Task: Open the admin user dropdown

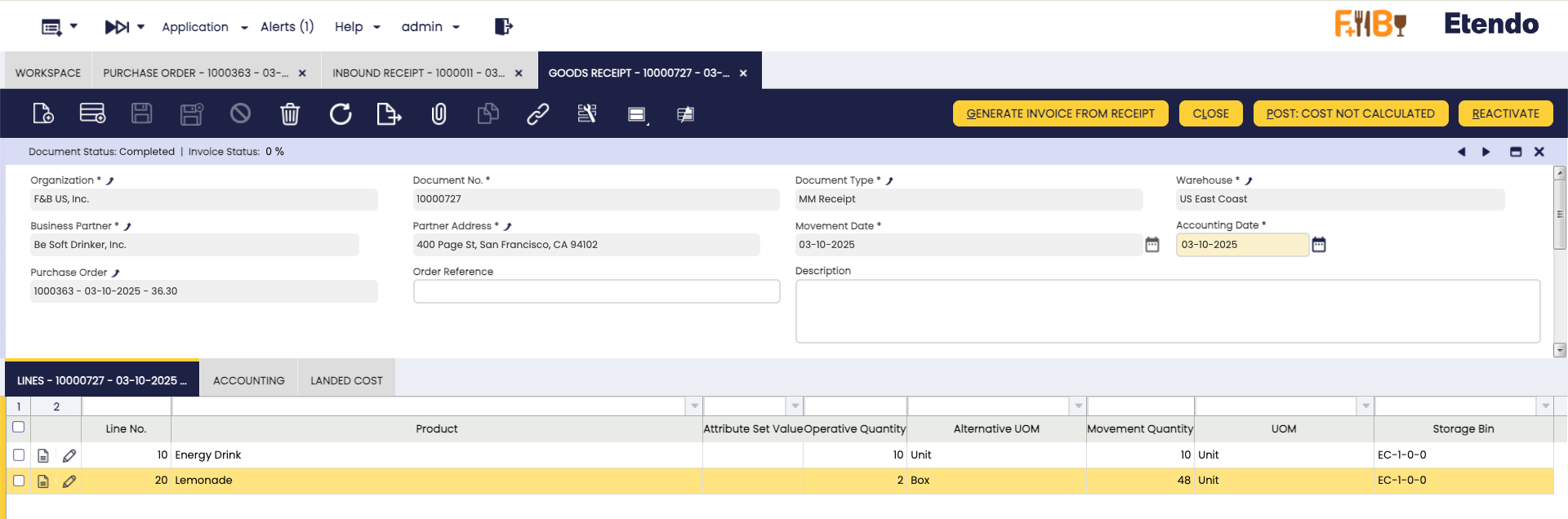Action: point(430,27)
